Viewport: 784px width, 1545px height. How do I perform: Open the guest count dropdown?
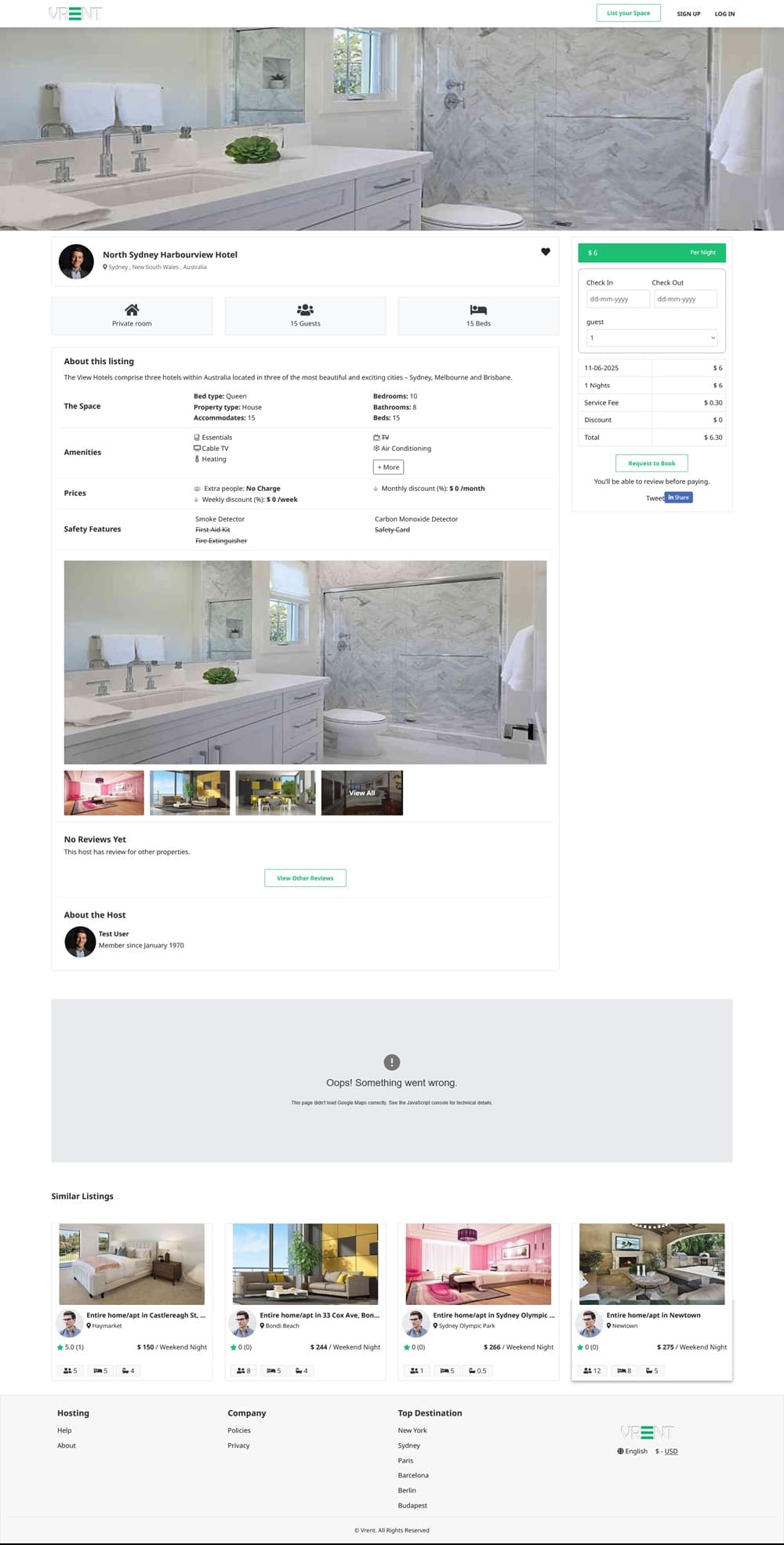click(x=652, y=338)
